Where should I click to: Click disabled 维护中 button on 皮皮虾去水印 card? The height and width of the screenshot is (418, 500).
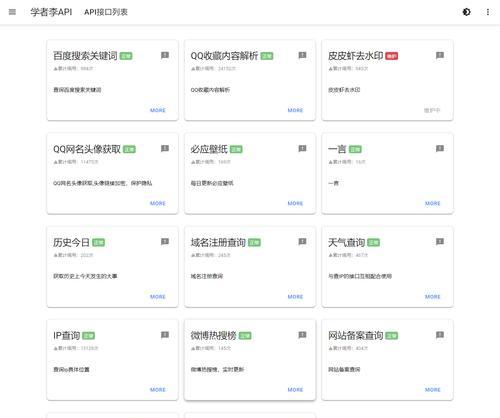coord(432,110)
